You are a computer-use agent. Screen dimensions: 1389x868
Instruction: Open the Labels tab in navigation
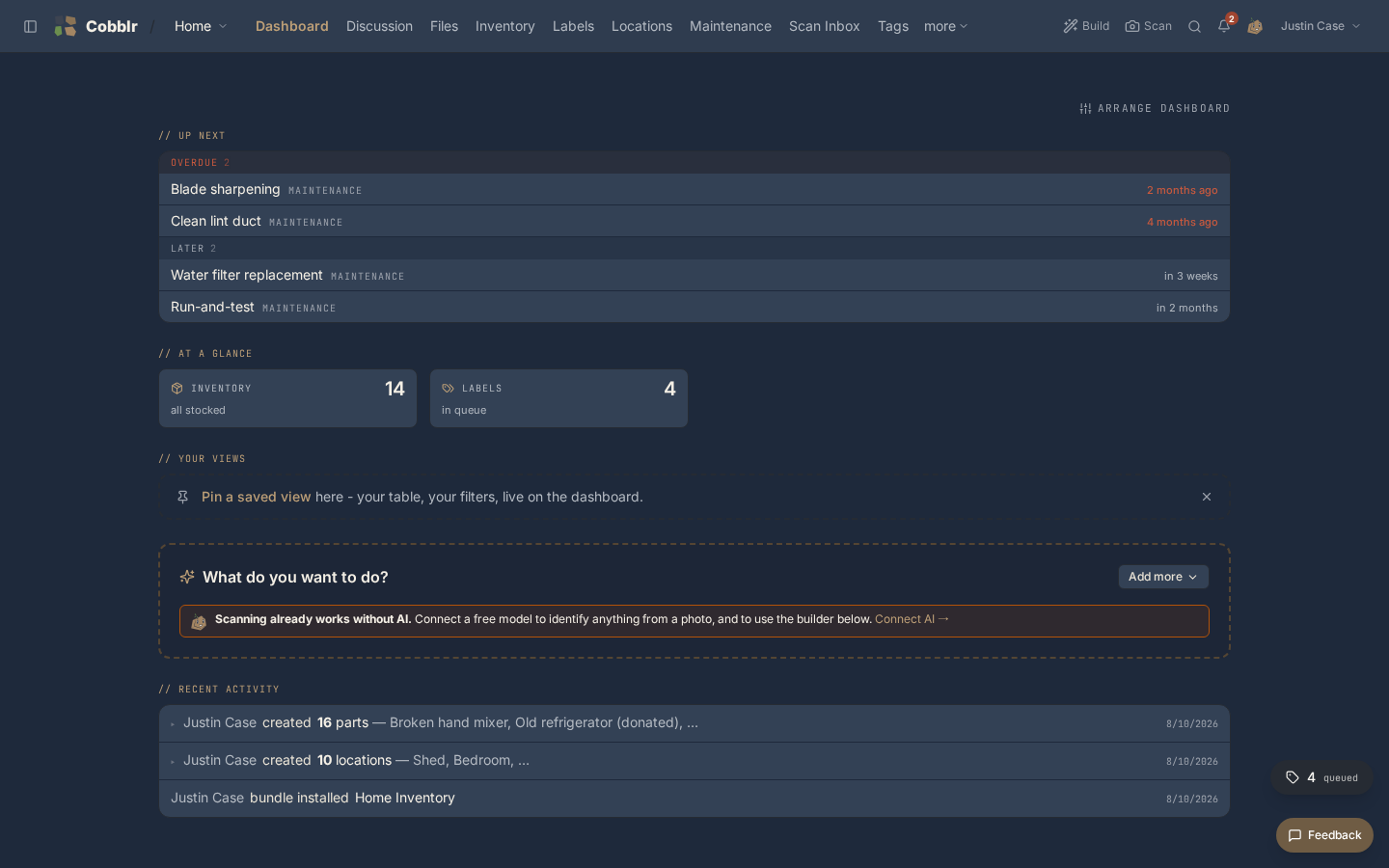click(573, 26)
